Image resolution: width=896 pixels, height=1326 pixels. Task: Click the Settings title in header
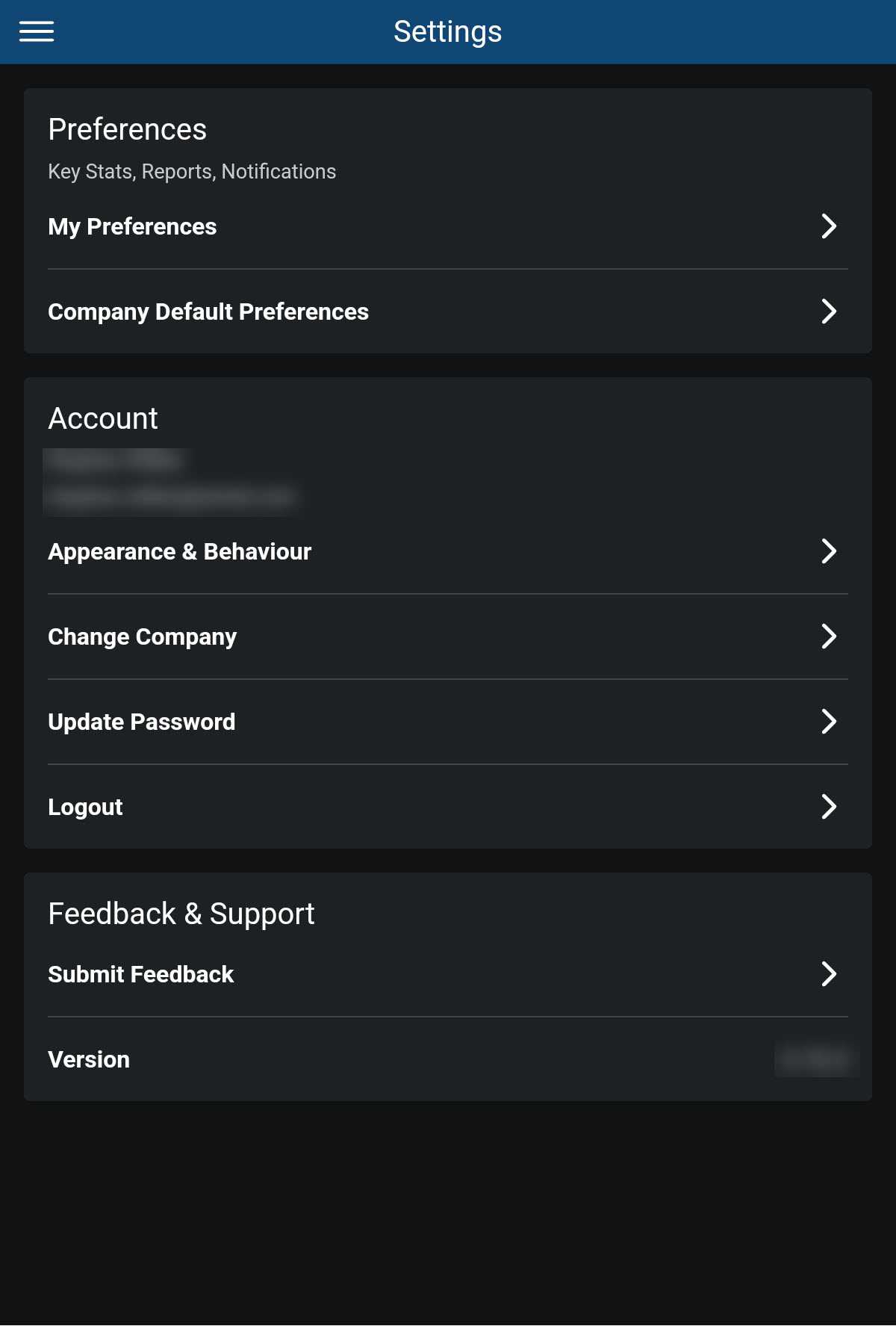[x=447, y=31]
